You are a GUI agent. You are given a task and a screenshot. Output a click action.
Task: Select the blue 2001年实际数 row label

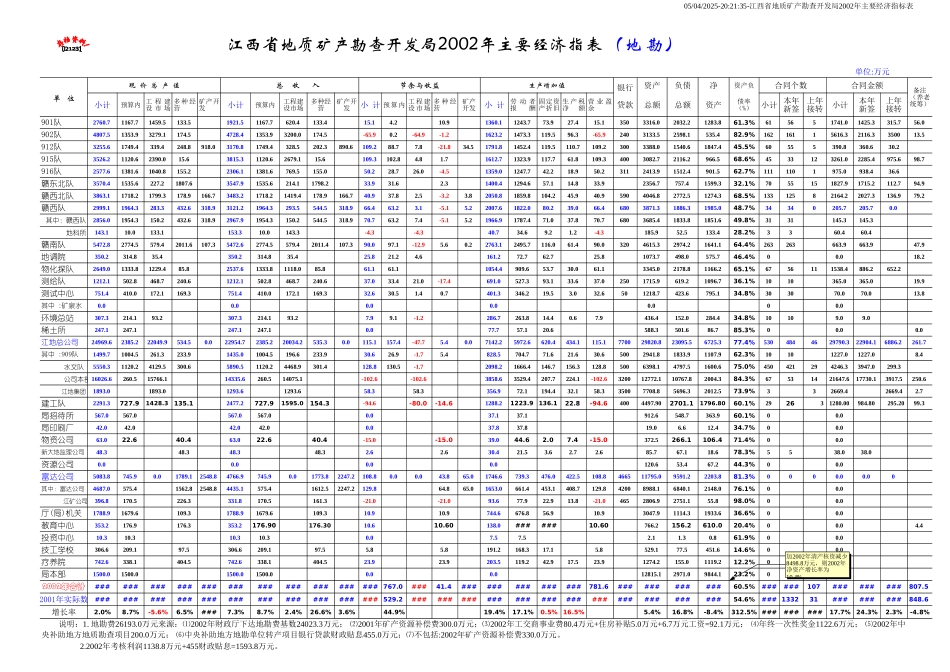click(64, 599)
